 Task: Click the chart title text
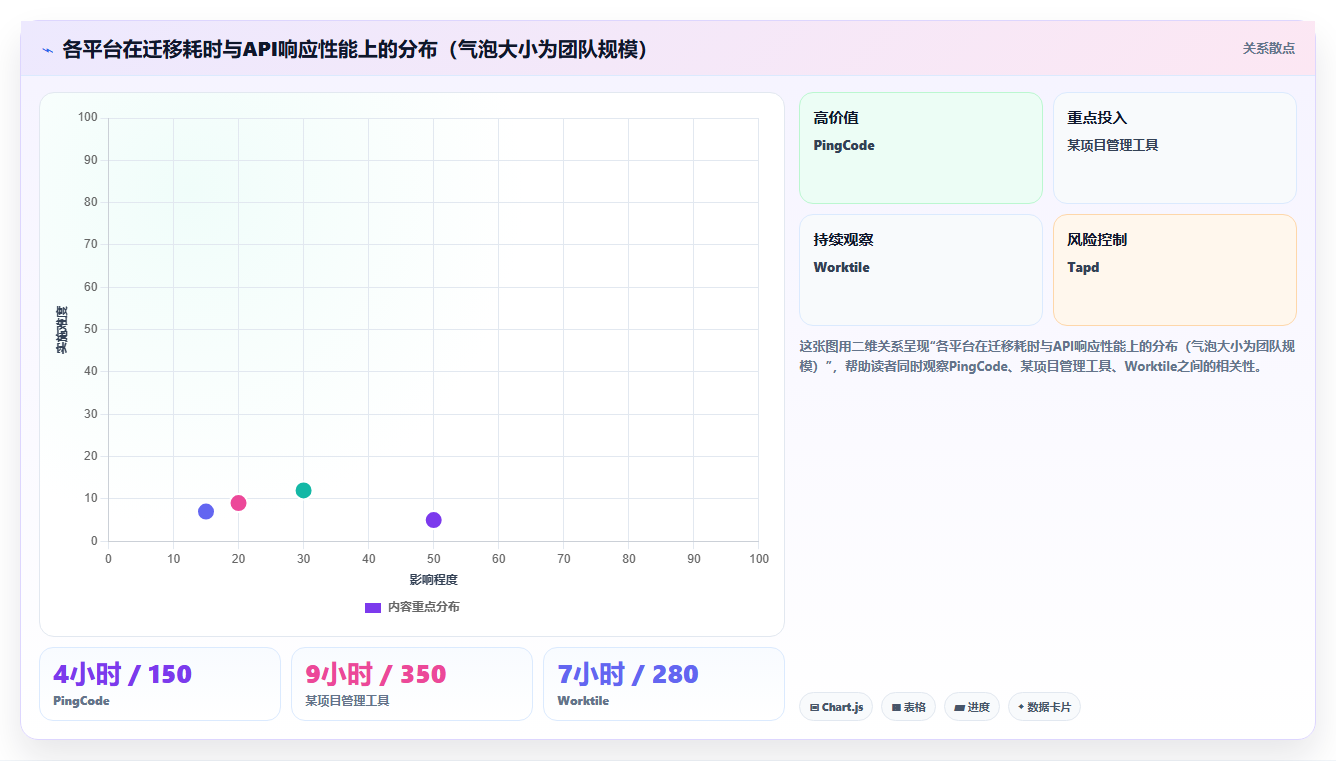pos(356,49)
